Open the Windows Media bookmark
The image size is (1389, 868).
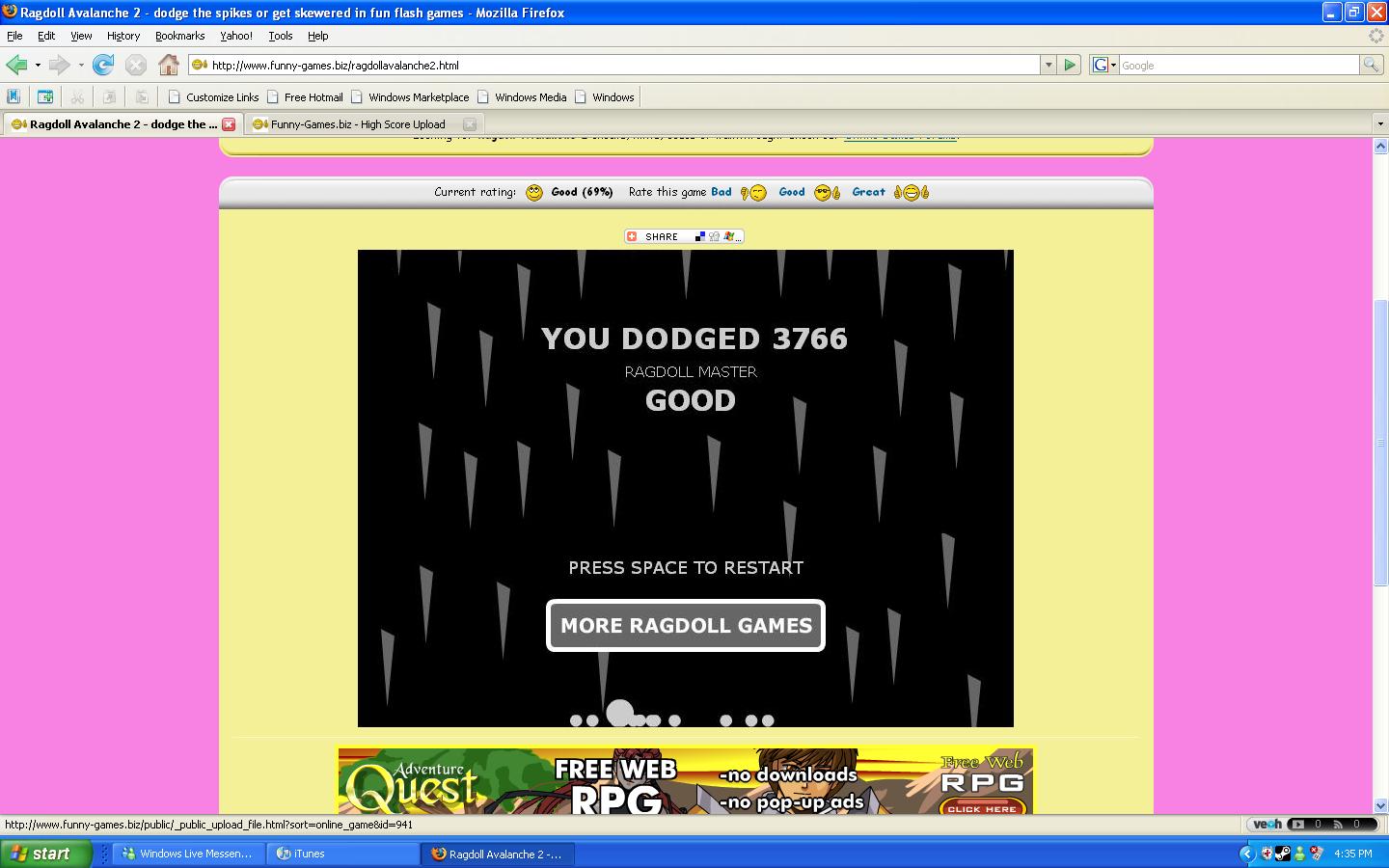[522, 96]
